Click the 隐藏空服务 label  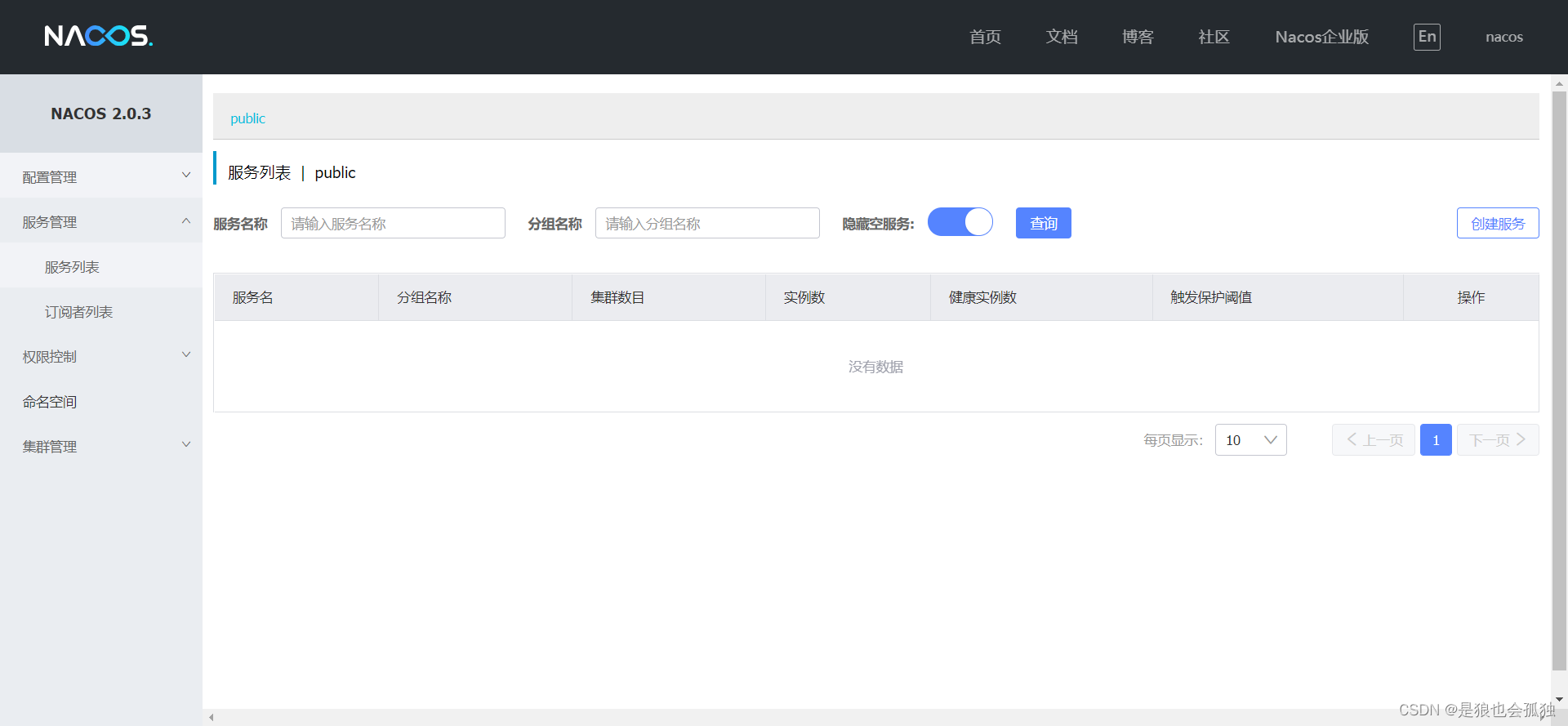[878, 224]
